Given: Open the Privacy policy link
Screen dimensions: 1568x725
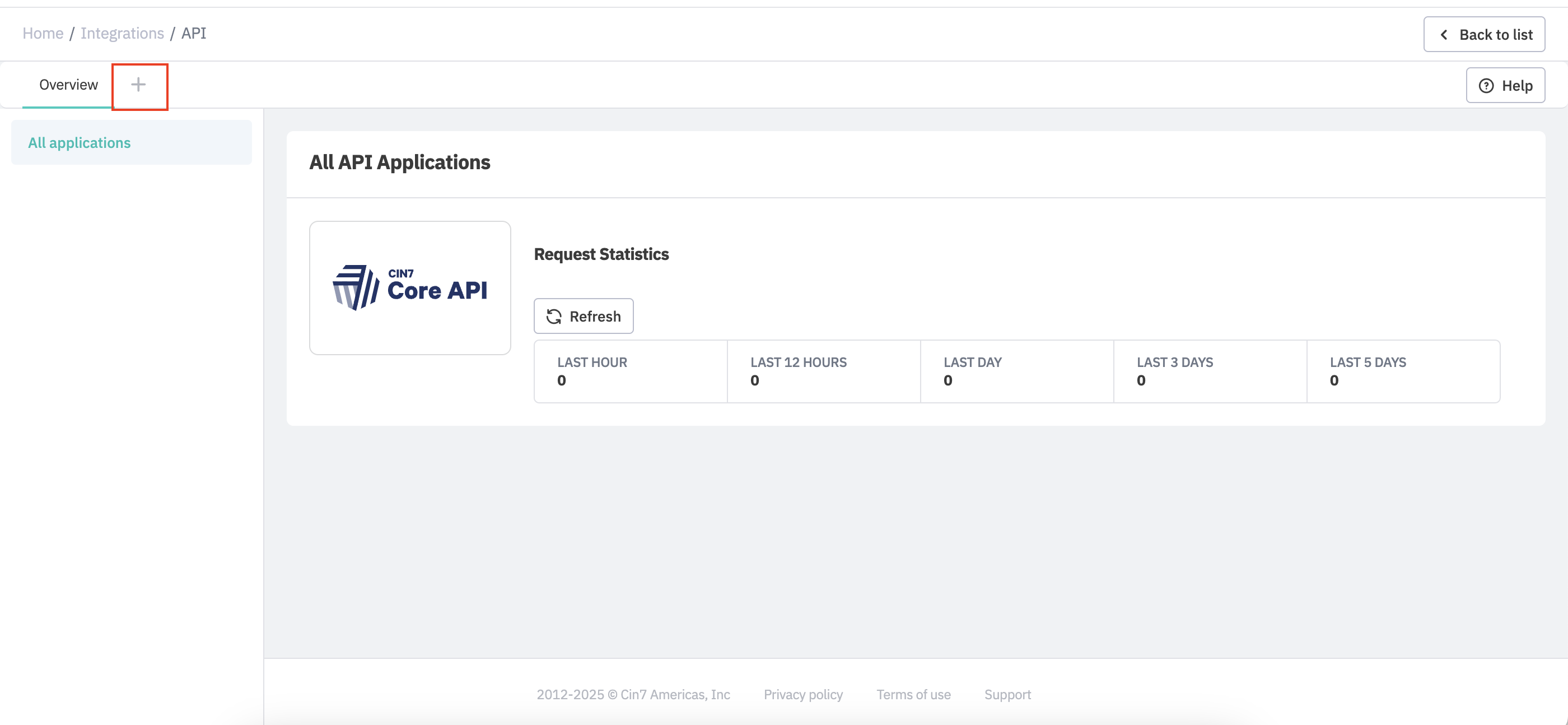Looking at the screenshot, I should click(x=803, y=695).
